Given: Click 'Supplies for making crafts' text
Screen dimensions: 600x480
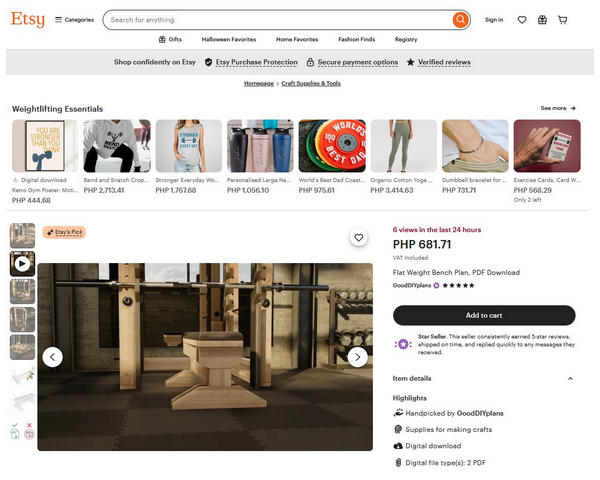Looking at the screenshot, I should point(448,429).
